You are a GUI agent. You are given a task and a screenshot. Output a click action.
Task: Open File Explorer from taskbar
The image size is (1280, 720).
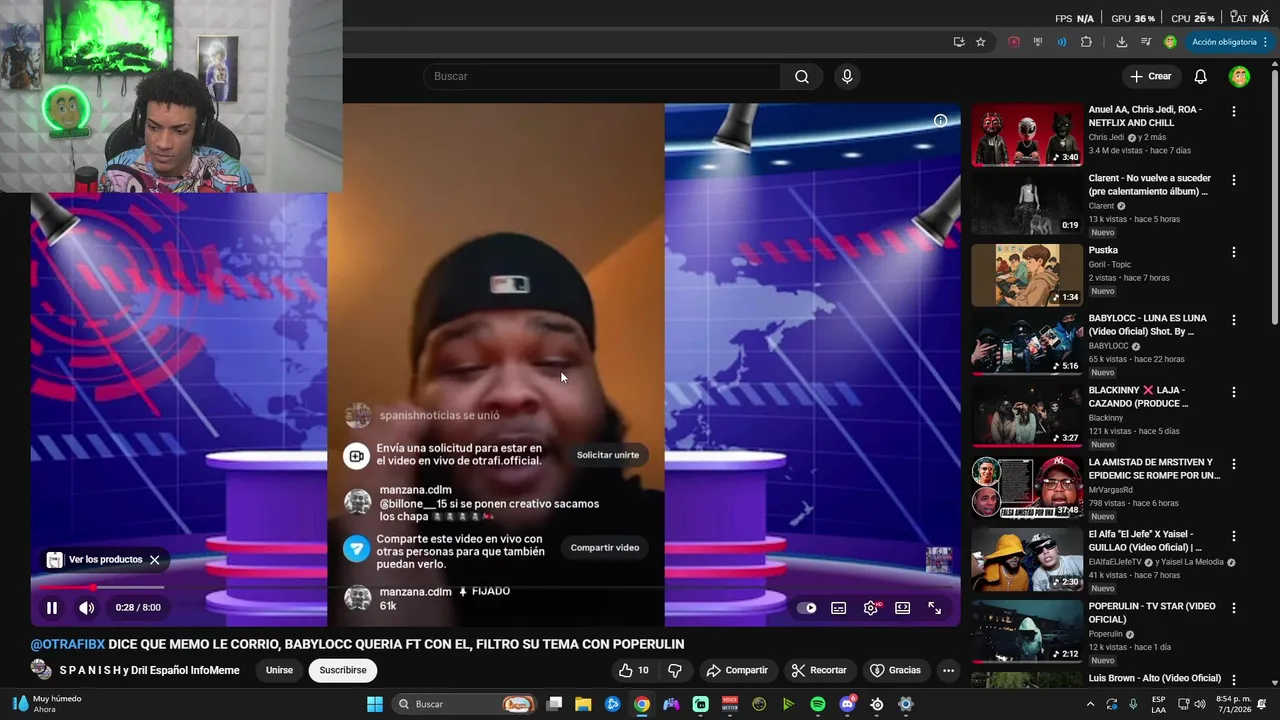click(x=583, y=704)
